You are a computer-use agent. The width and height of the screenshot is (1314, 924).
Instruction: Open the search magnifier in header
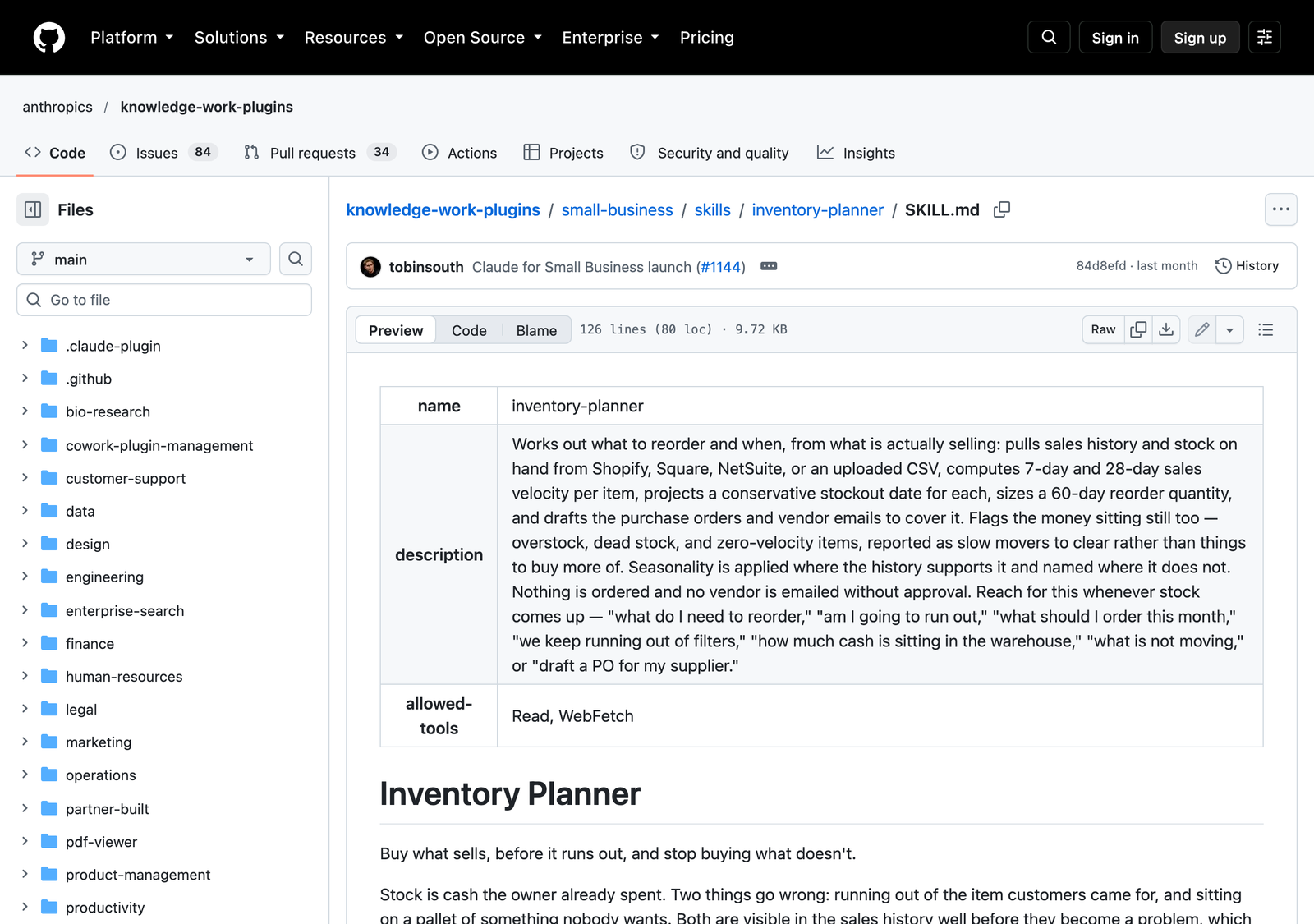1049,38
